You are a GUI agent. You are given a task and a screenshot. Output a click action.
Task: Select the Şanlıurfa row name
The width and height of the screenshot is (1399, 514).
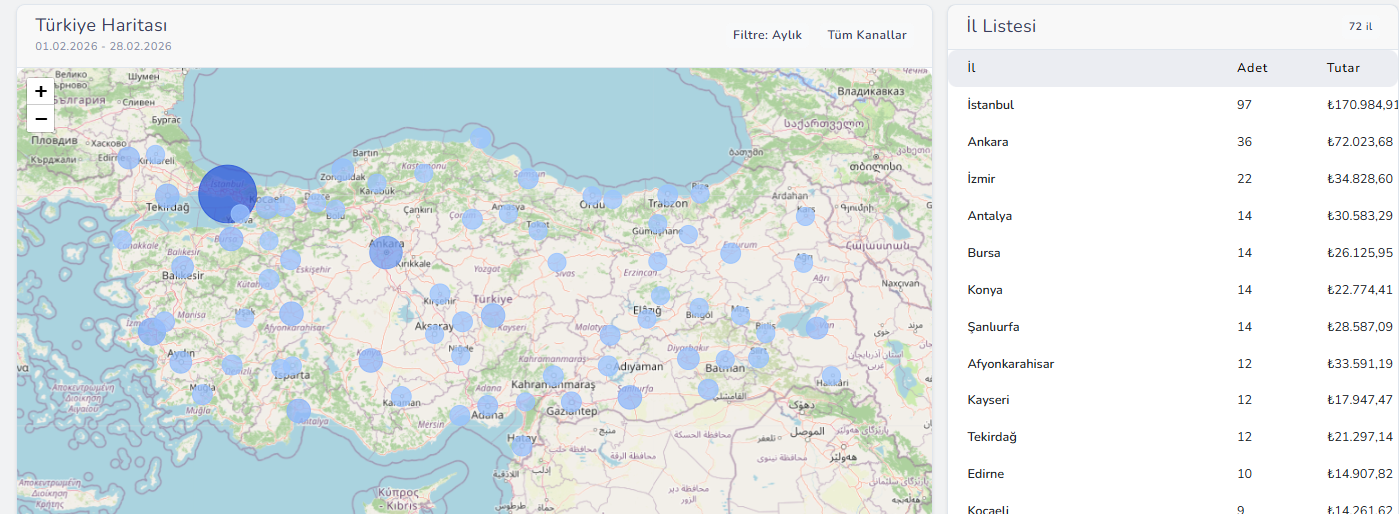(994, 327)
